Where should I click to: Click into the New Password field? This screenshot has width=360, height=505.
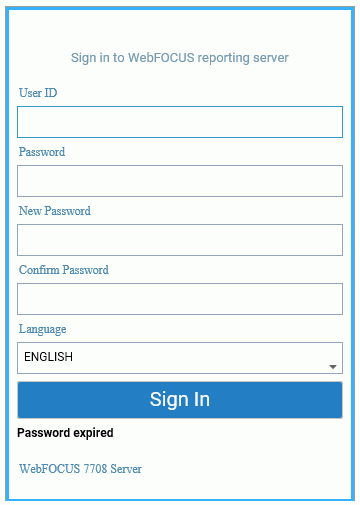point(180,240)
